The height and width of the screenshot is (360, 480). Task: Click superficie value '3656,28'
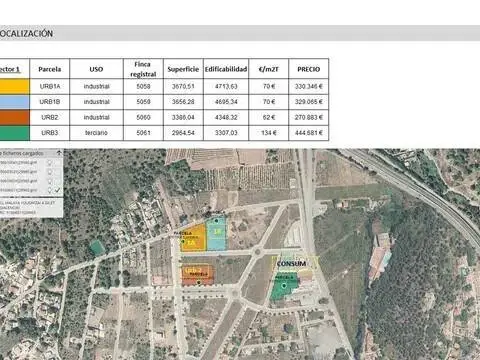point(183,102)
